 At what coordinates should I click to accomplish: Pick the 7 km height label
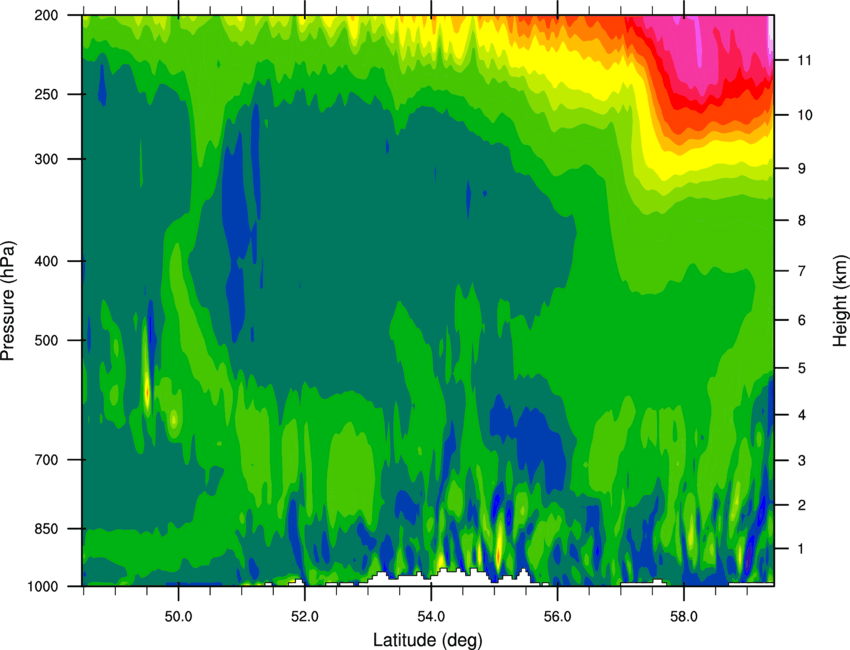[x=801, y=271]
